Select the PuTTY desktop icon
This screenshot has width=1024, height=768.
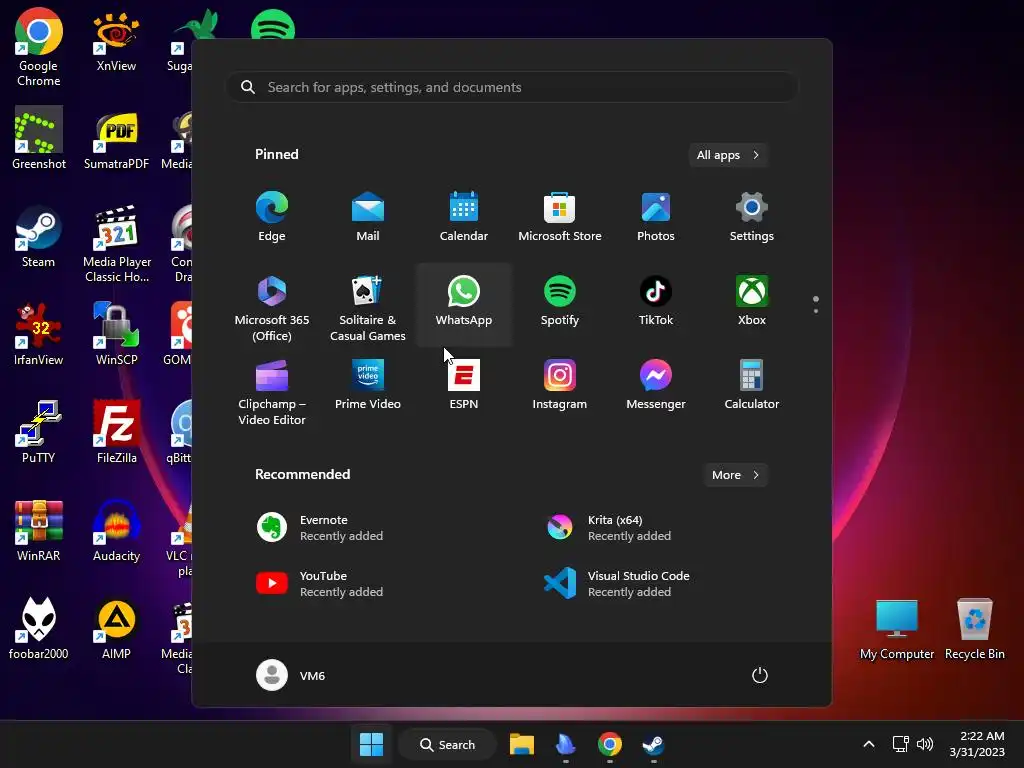pos(39,432)
